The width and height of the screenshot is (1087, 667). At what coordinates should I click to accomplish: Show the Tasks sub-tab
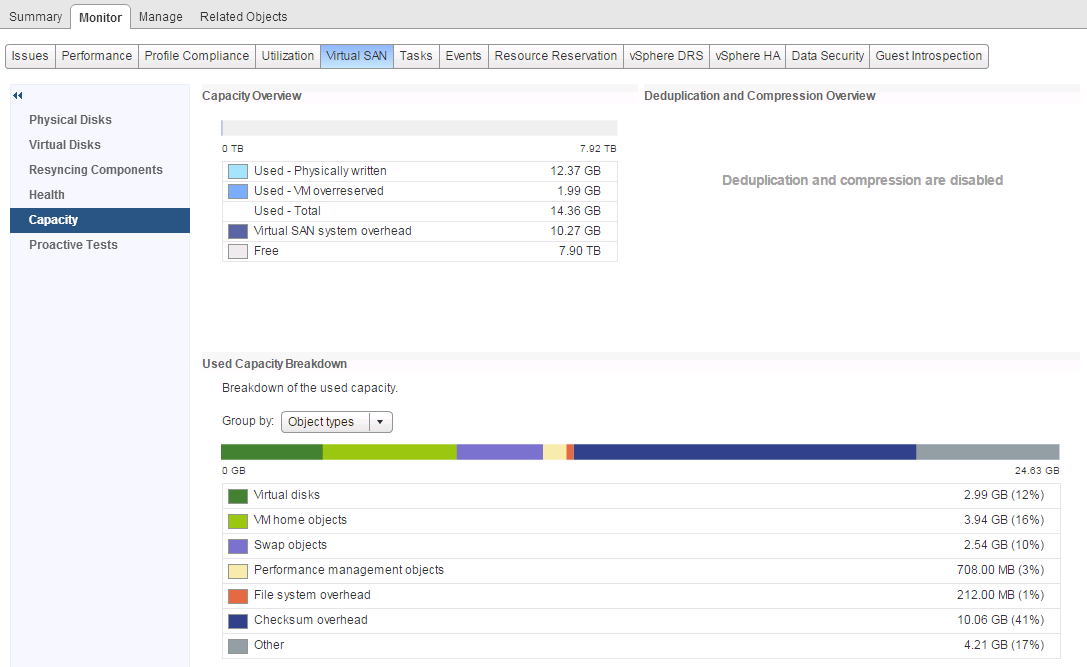[x=416, y=56]
